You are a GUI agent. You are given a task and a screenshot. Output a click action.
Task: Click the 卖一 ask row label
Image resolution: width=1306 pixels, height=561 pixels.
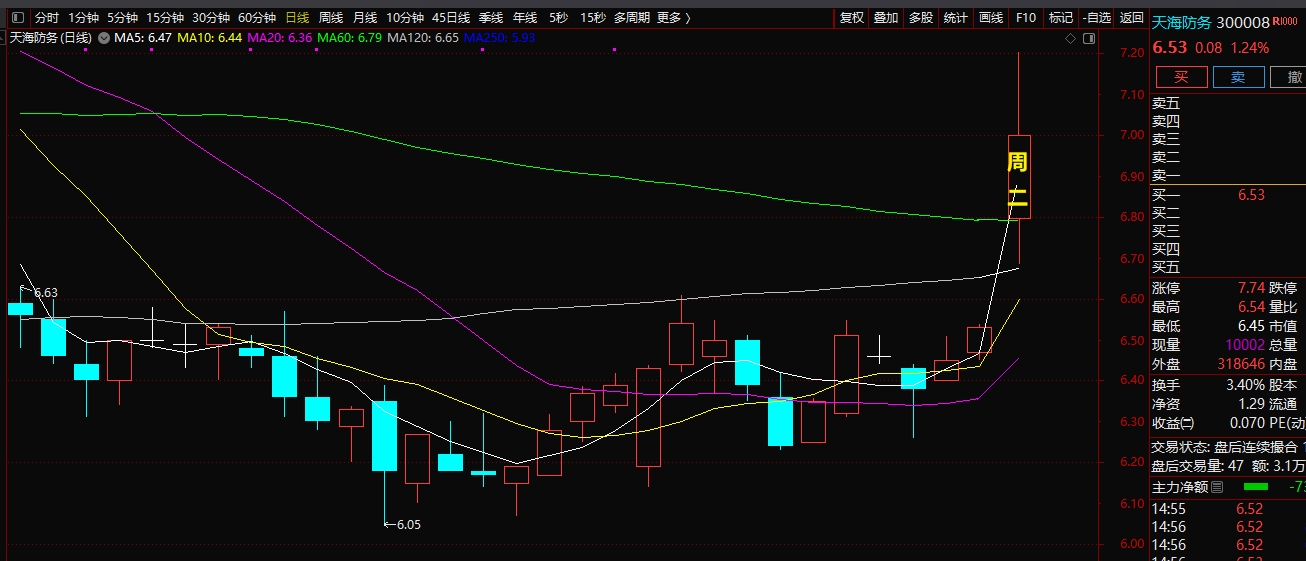pyautogui.click(x=1166, y=176)
